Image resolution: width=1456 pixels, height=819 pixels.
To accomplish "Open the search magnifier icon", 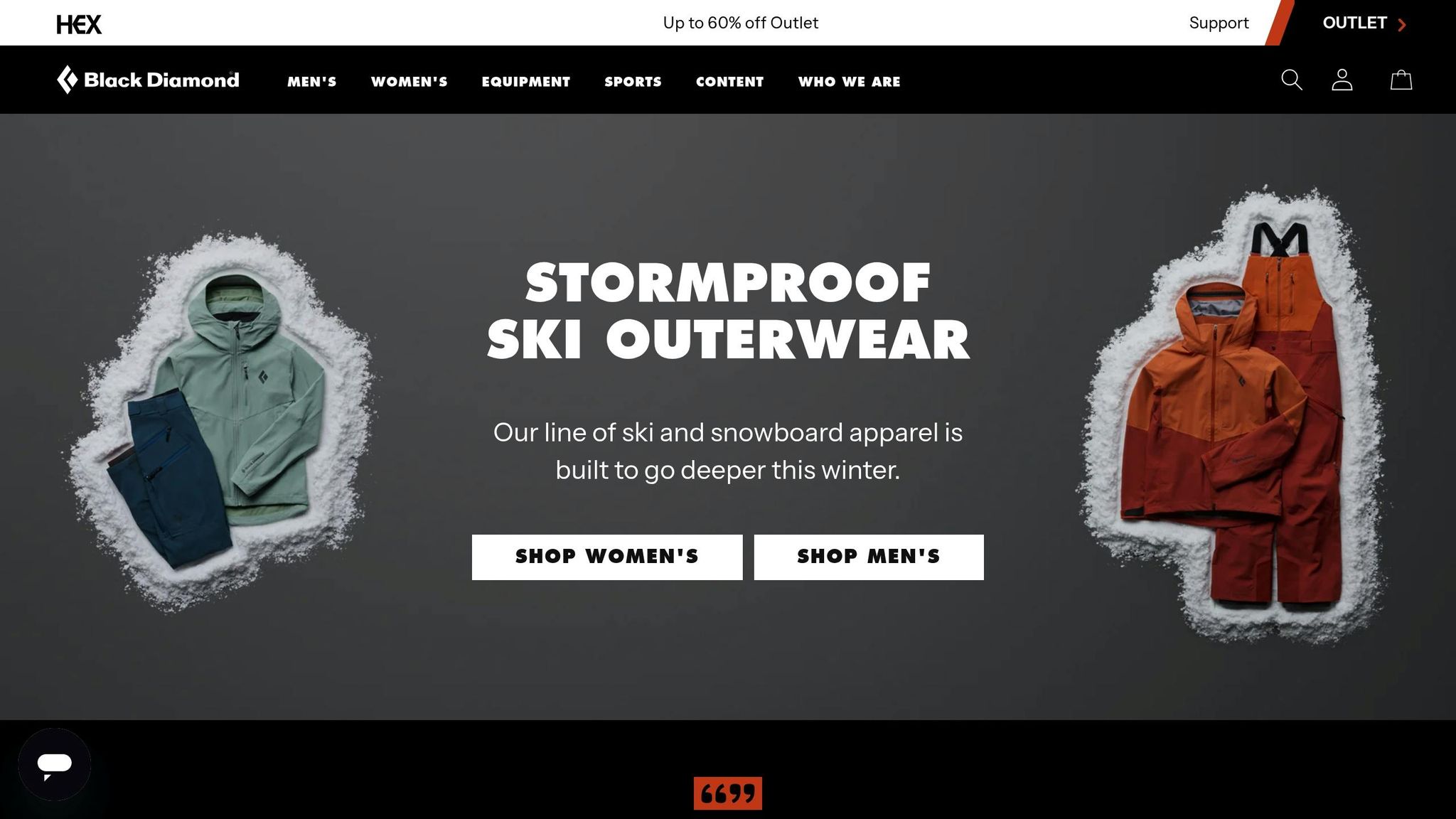I will tap(1291, 80).
